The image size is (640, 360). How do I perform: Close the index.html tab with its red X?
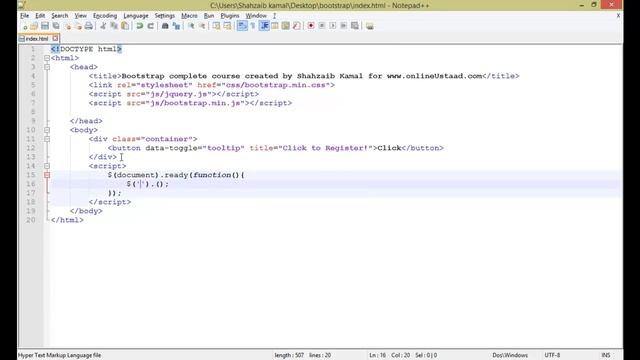(55, 38)
